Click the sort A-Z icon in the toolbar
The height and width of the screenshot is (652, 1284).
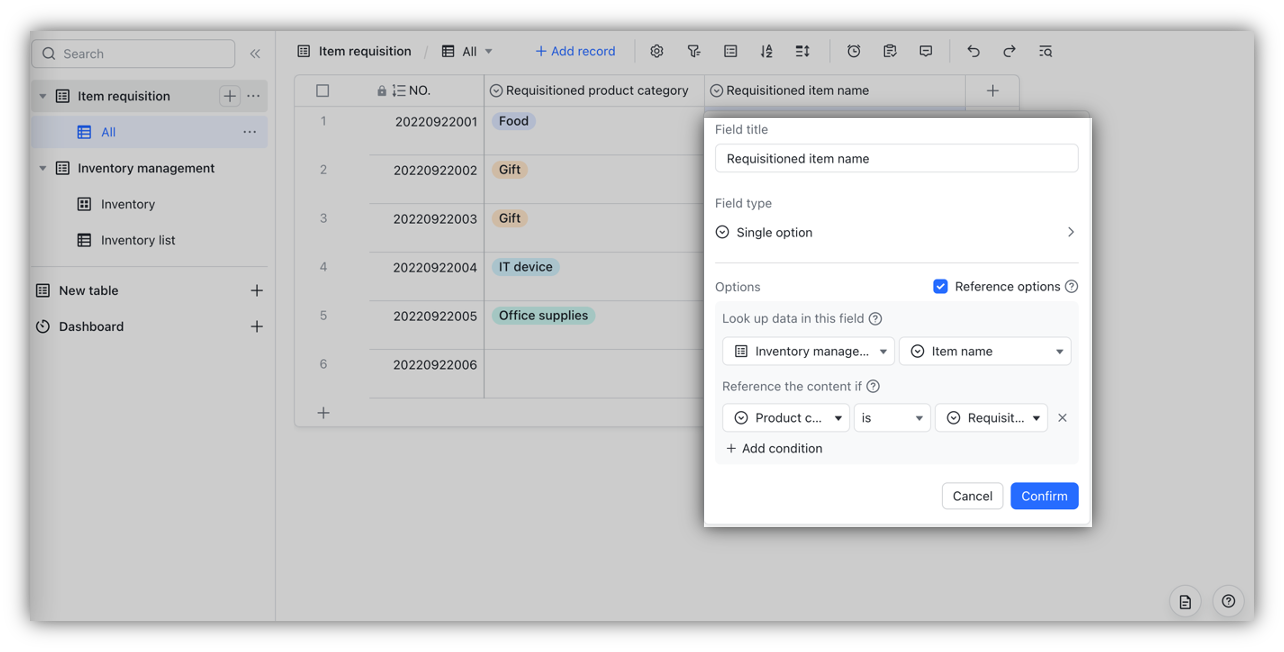[766, 50]
